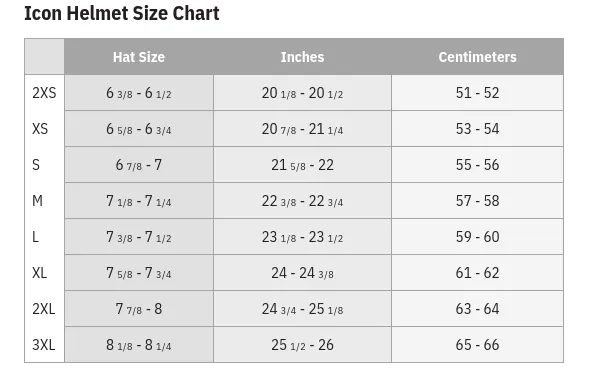The width and height of the screenshot is (606, 376).
Task: Click the Icon Helmet Size Chart heading
Action: pos(122,13)
